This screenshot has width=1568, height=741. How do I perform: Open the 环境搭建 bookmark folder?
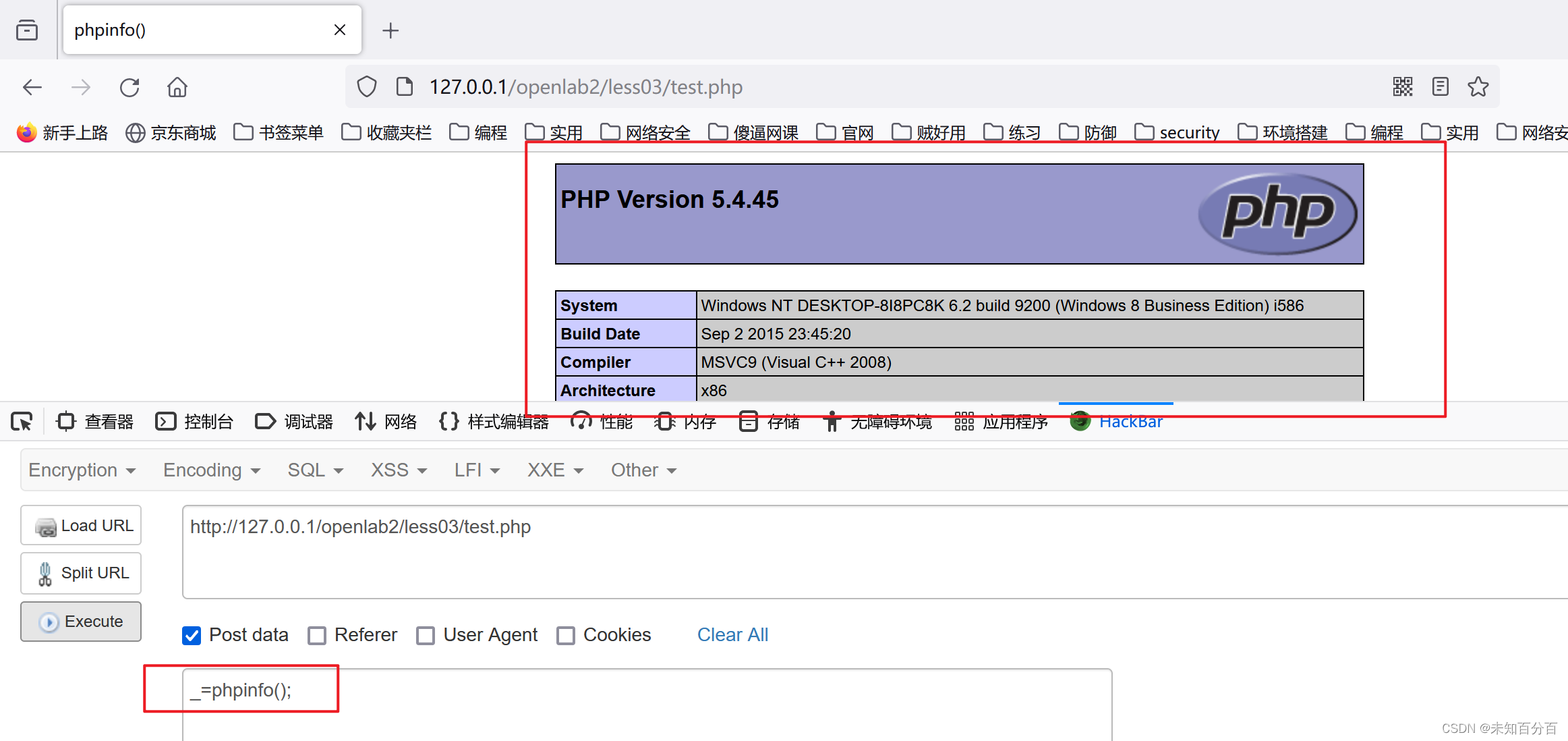(x=1283, y=132)
